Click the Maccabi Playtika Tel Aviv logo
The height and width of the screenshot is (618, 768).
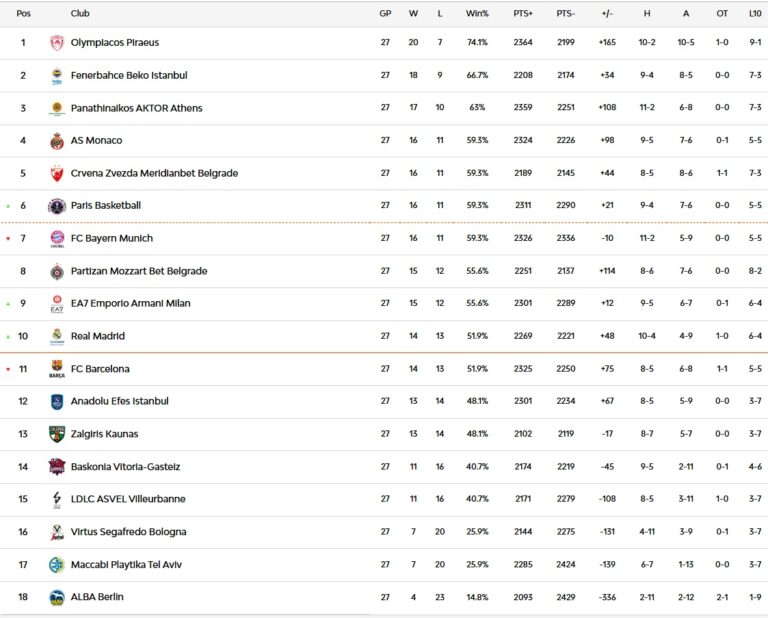click(x=57, y=565)
